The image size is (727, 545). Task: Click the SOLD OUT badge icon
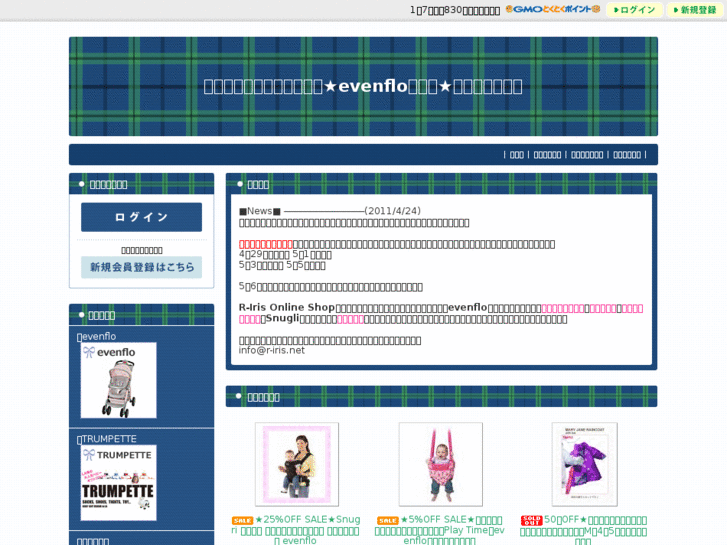click(531, 520)
